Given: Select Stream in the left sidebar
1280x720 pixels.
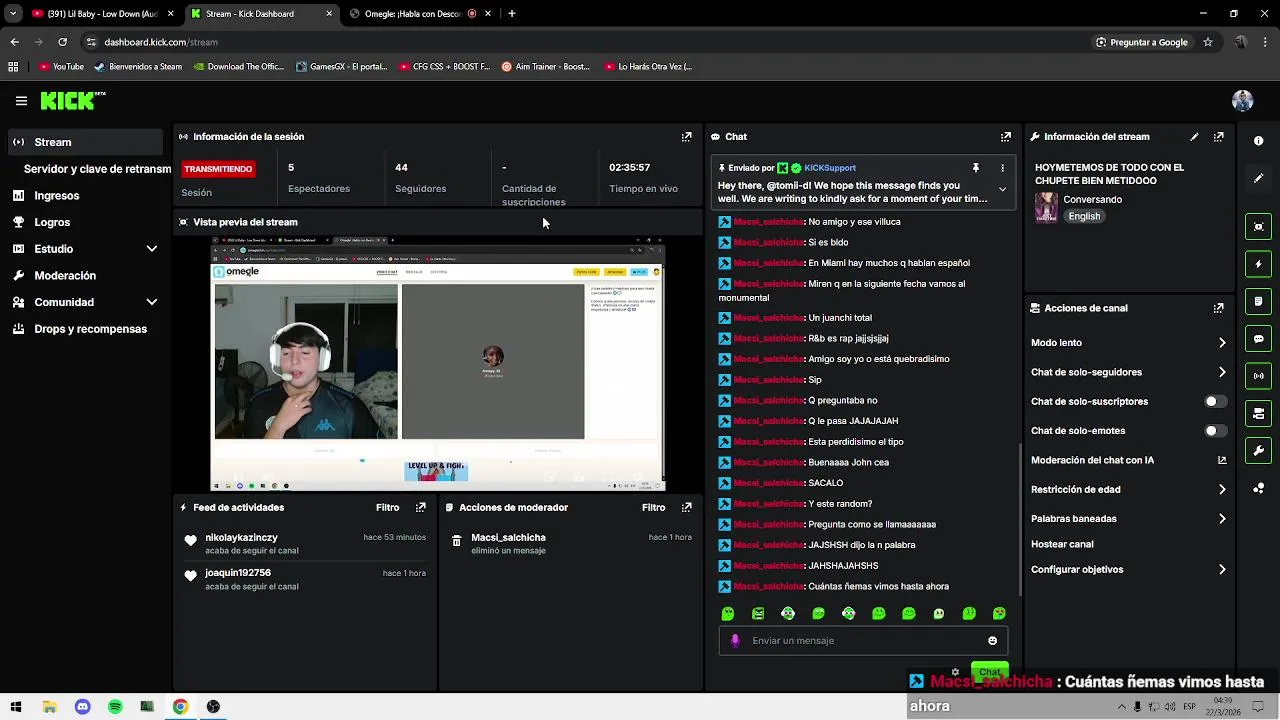Looking at the screenshot, I should click(85, 142).
